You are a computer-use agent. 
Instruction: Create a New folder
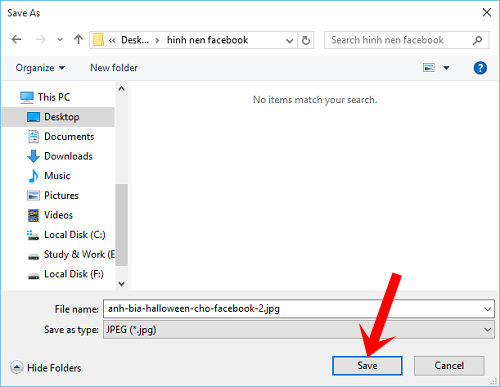114,68
